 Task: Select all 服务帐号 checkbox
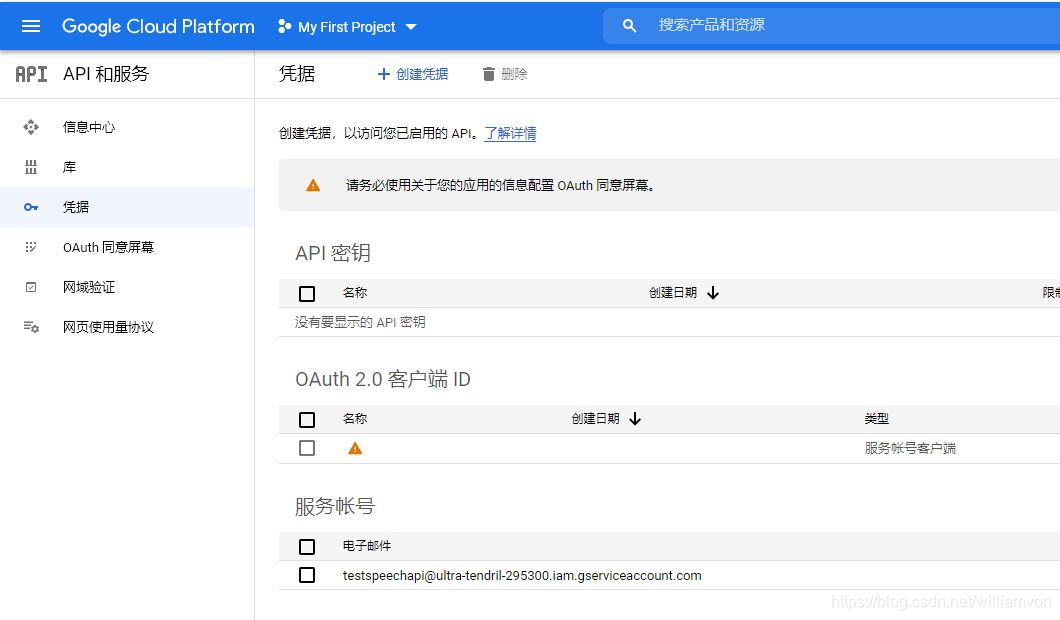tap(307, 546)
